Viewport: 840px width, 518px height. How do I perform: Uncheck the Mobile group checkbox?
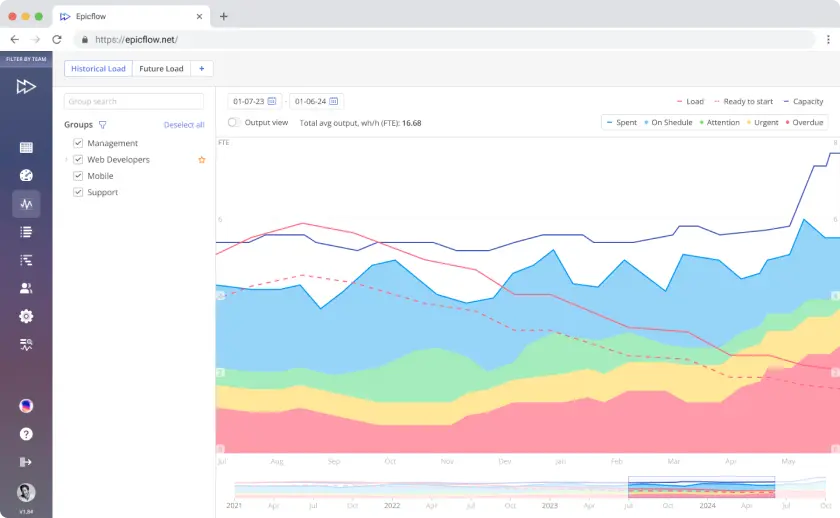[78, 176]
